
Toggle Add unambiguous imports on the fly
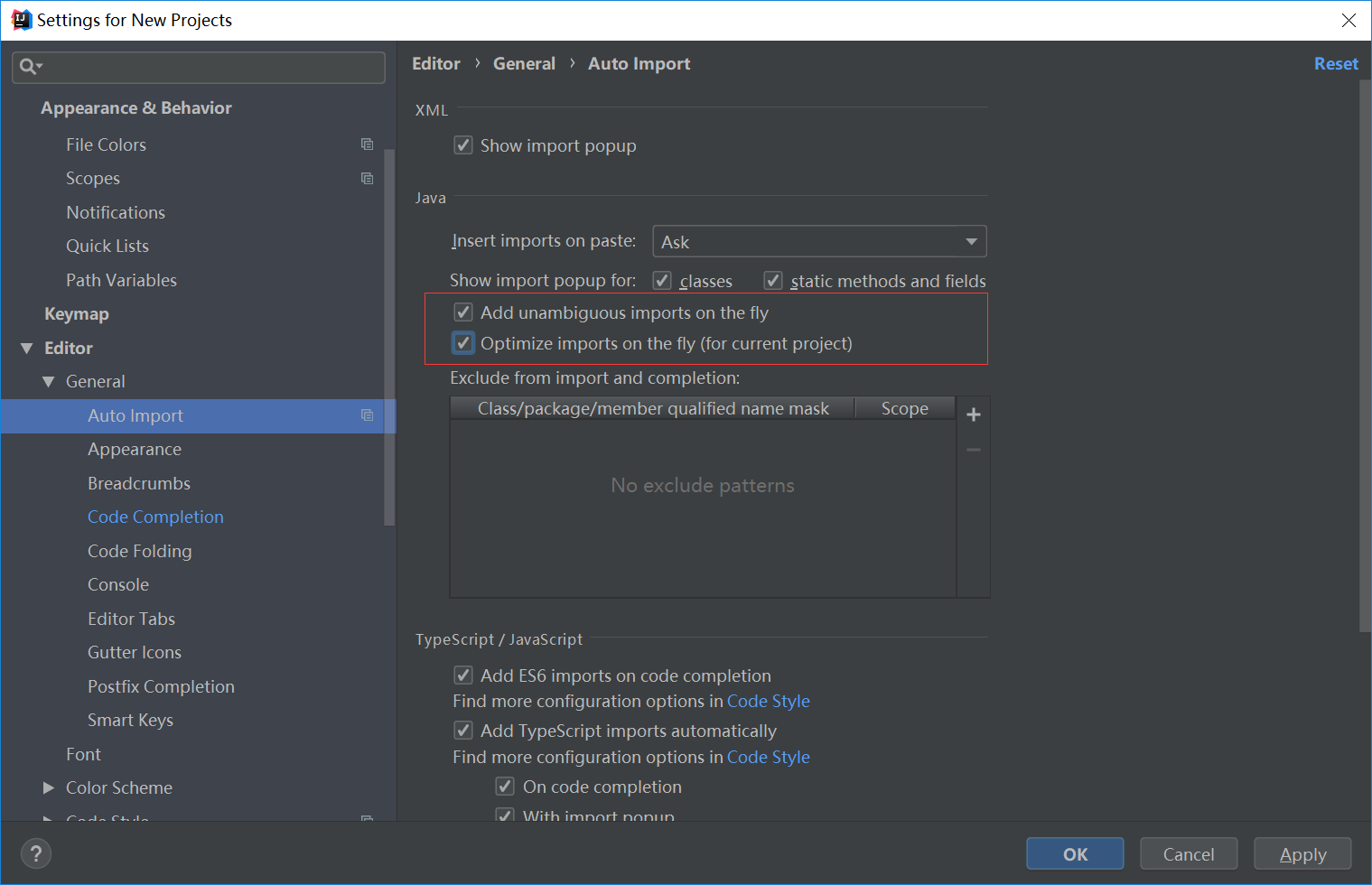tap(463, 312)
